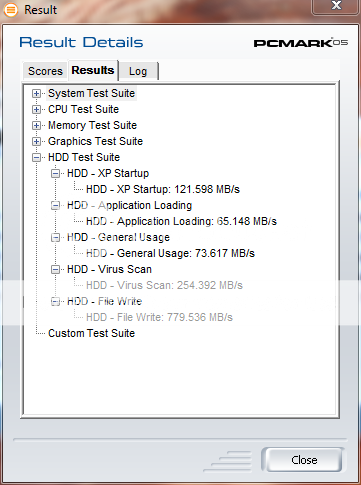Collapse the HDD - XP Startup branch

point(56,173)
